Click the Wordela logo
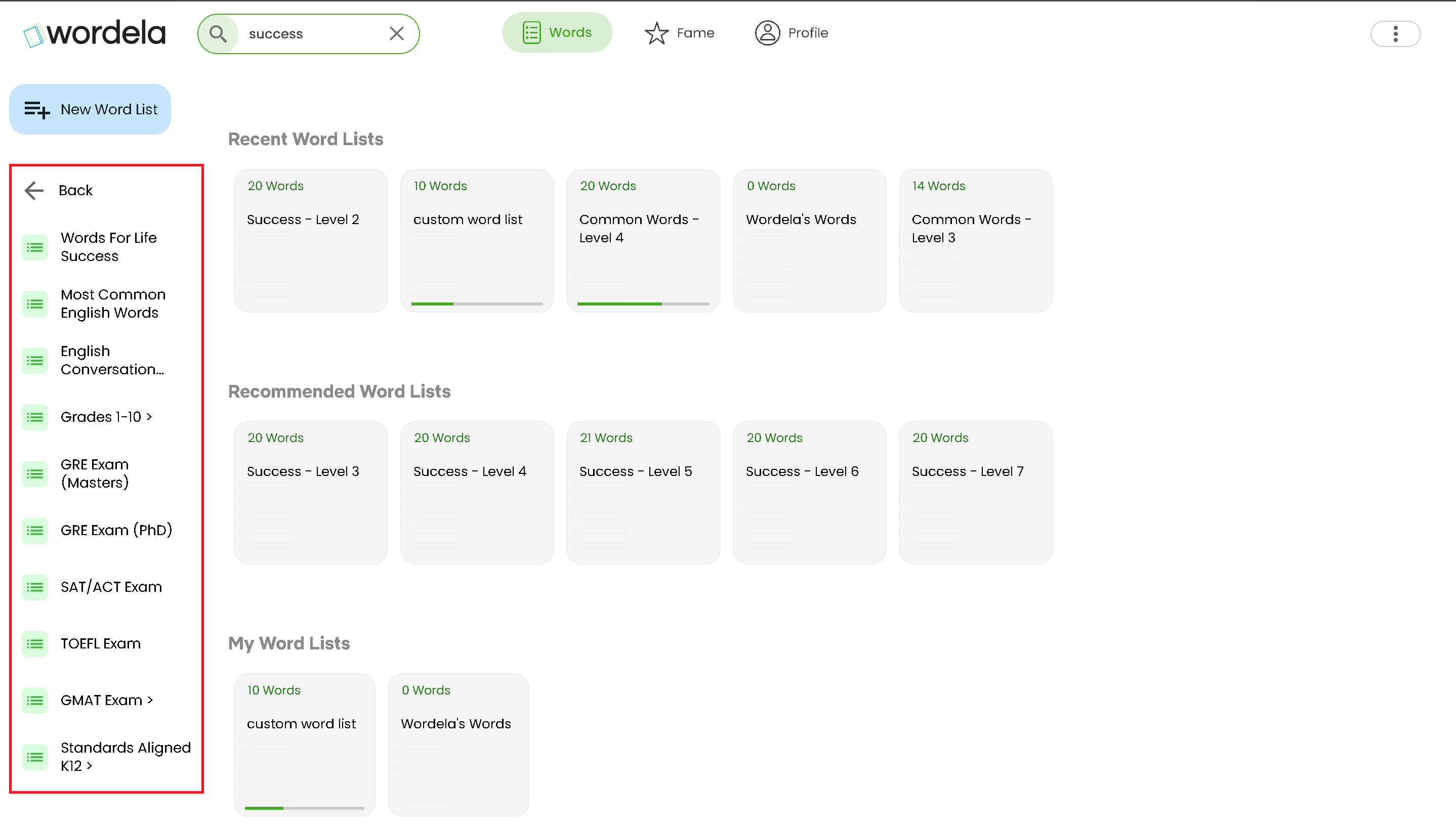Image resolution: width=1456 pixels, height=828 pixels. (x=95, y=33)
